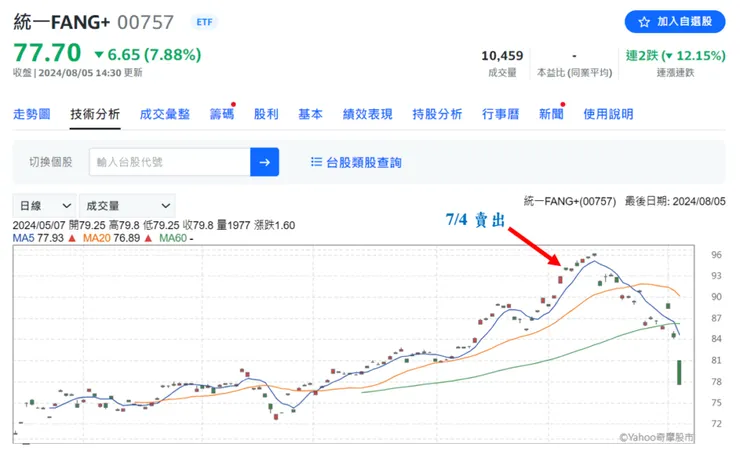This screenshot has width=740, height=451.
Task: Open the 走勢圖 tab
Action: point(32,114)
